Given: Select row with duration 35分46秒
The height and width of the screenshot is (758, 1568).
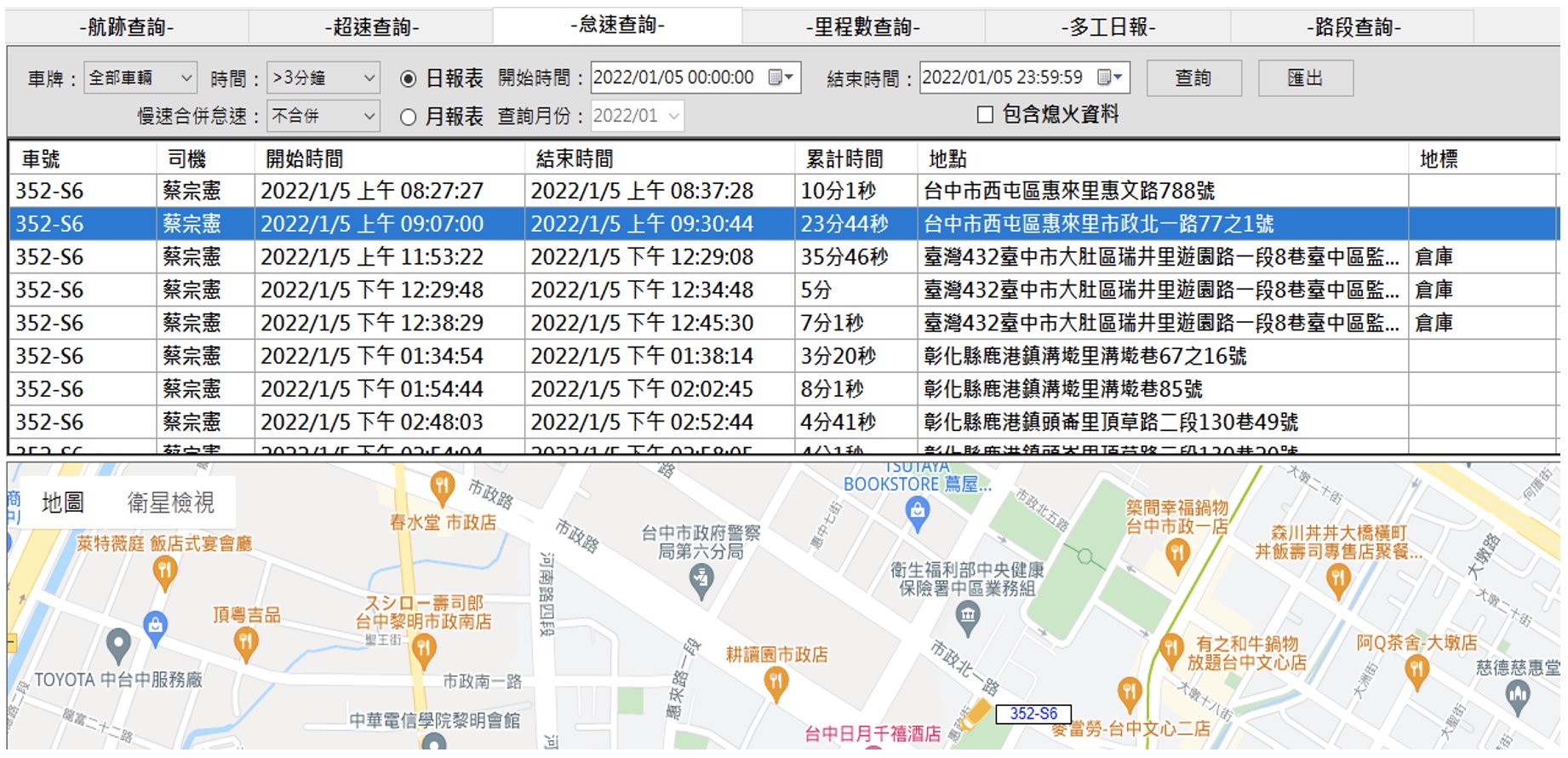Looking at the screenshot, I should (x=783, y=257).
